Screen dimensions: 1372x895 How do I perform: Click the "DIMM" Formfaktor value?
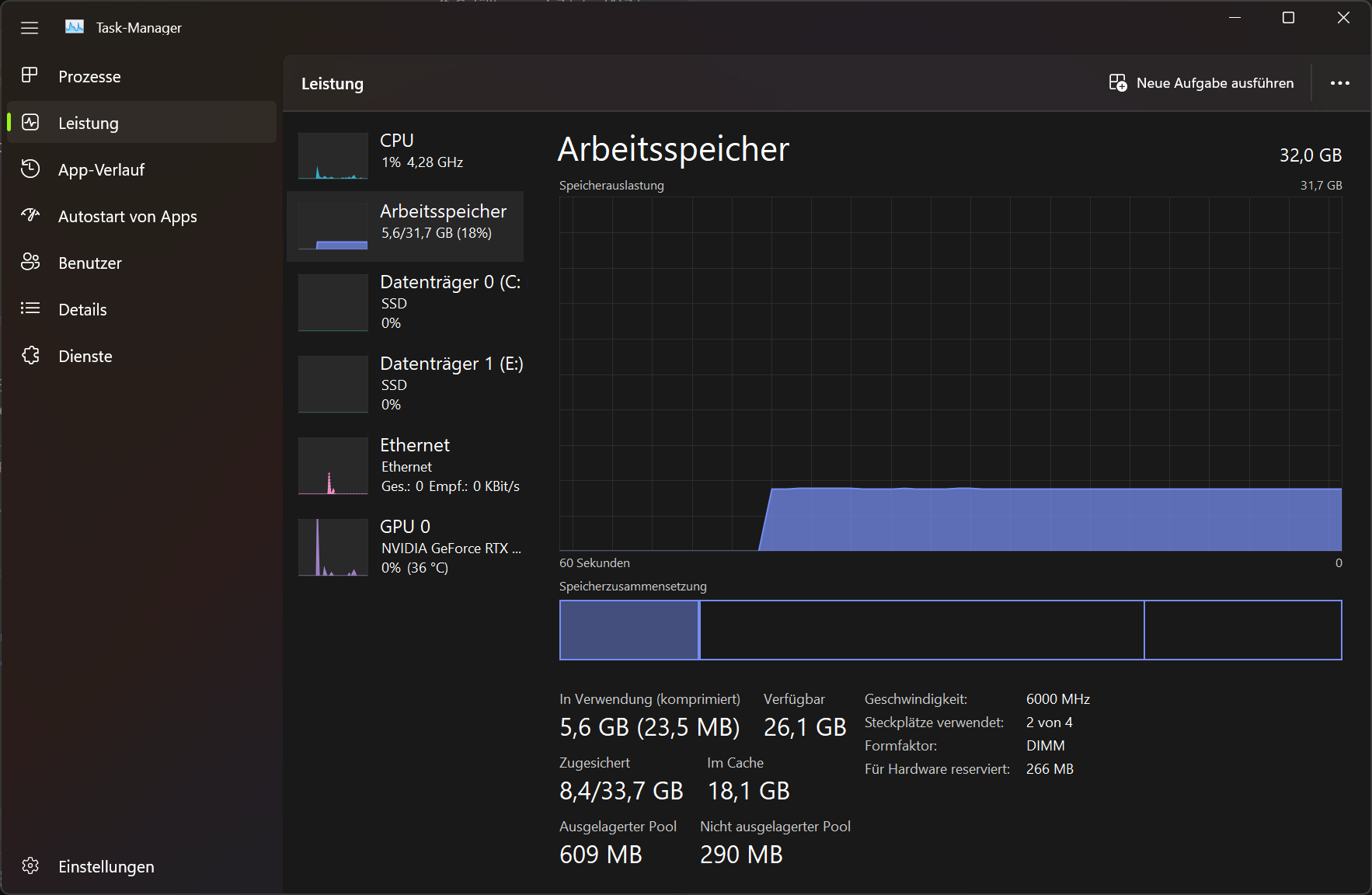1046,746
